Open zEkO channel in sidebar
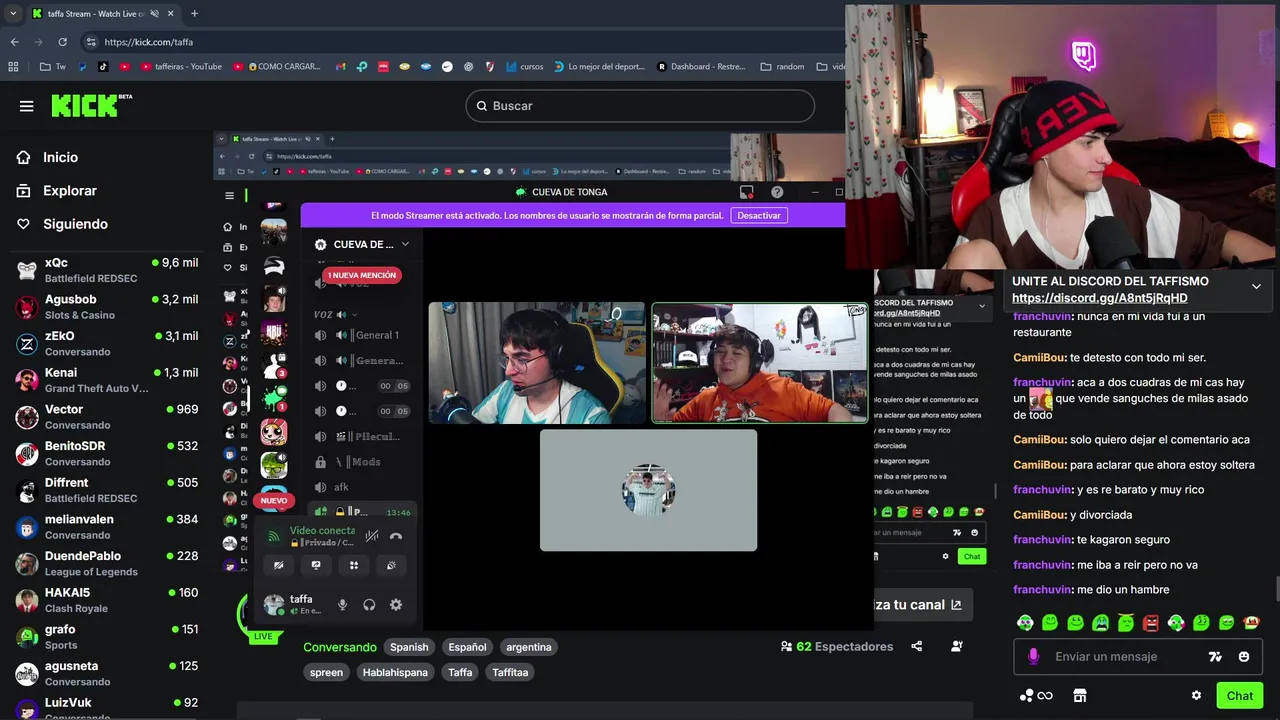Screen dimensions: 1280x720 pyautogui.click(x=107, y=343)
